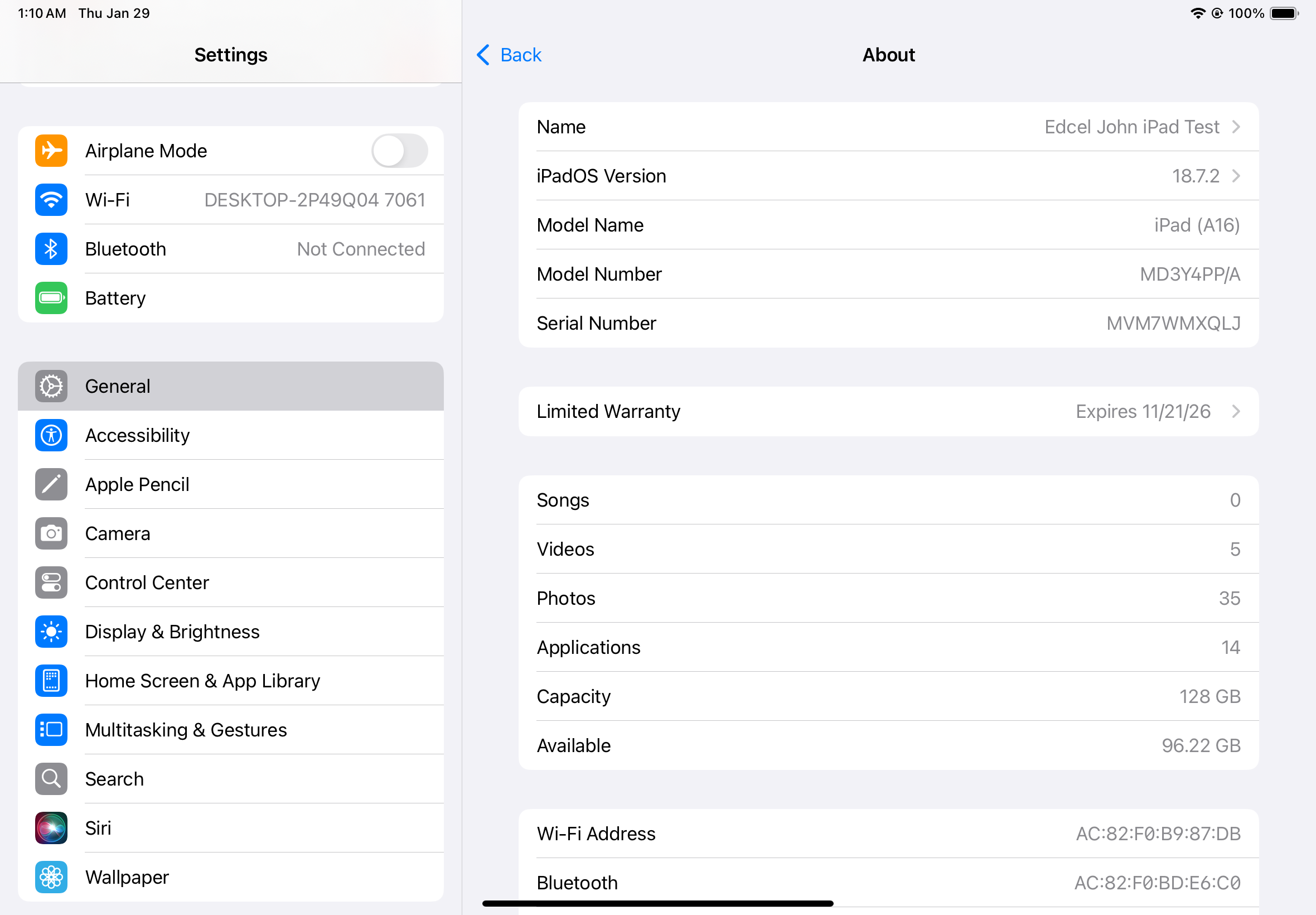Tap the Videos count row

(x=889, y=549)
